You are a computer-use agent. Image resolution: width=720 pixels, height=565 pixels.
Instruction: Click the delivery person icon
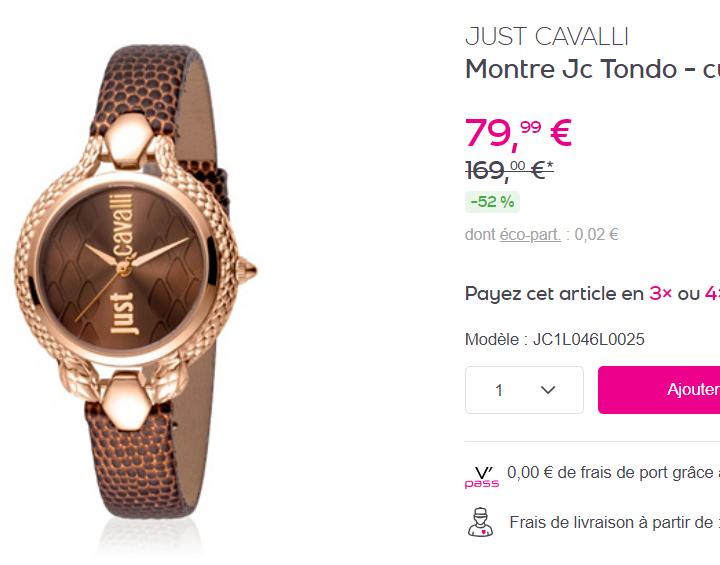click(481, 522)
